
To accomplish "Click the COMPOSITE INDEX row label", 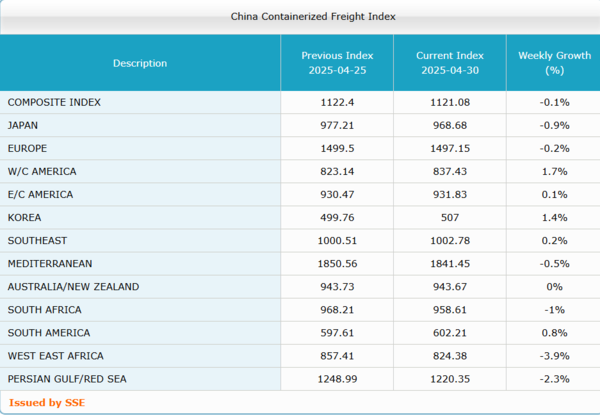I will (x=54, y=102).
